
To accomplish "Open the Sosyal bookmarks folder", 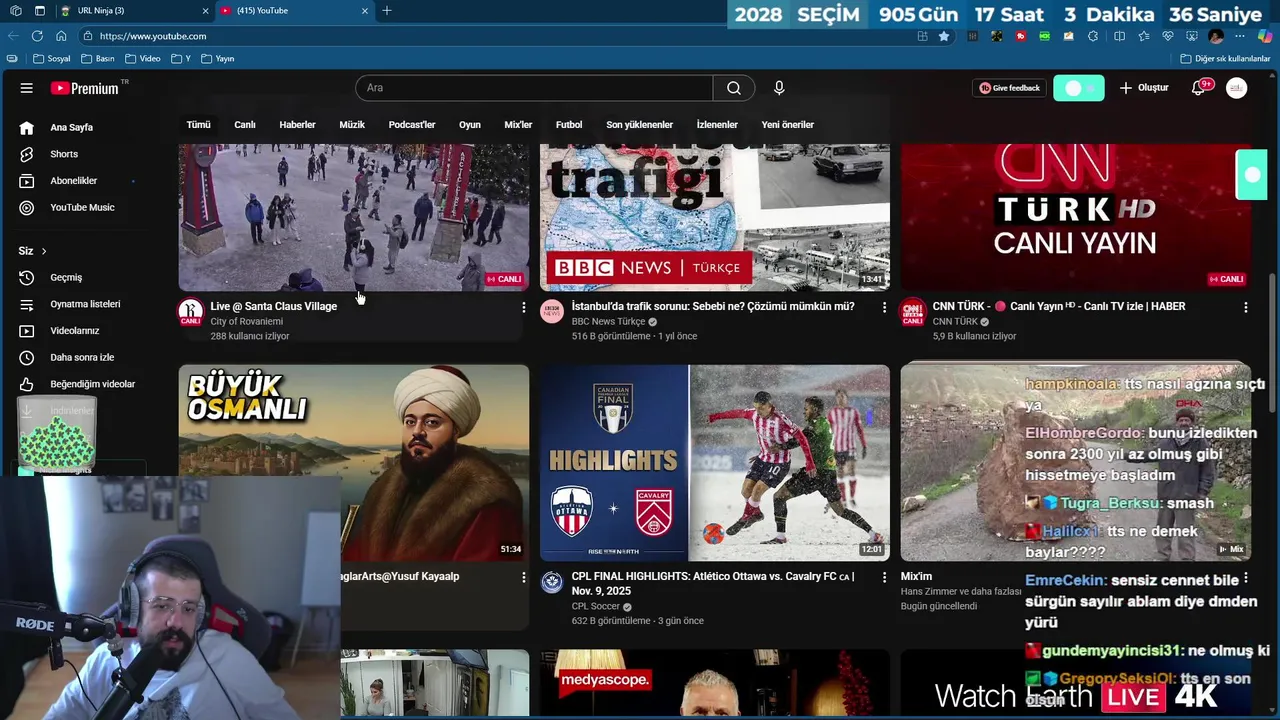I will click(52, 59).
